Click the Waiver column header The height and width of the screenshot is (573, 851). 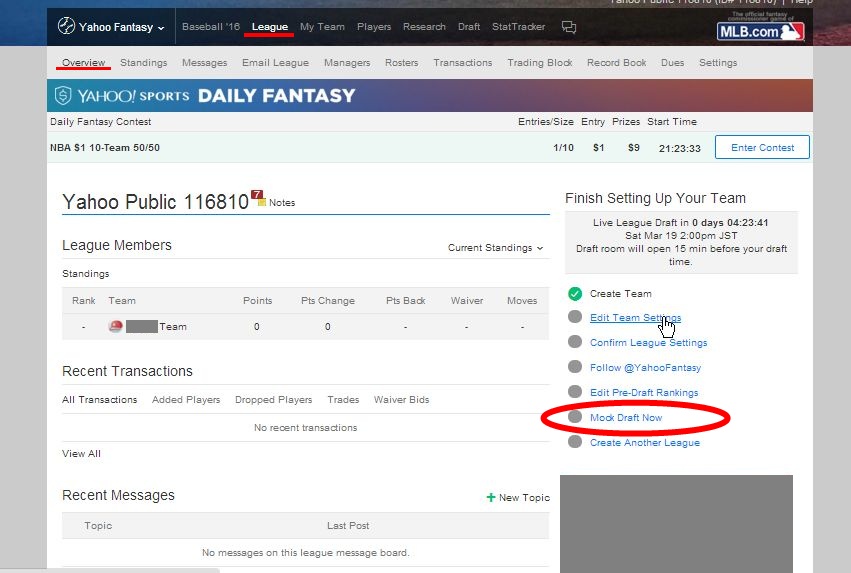coord(466,300)
